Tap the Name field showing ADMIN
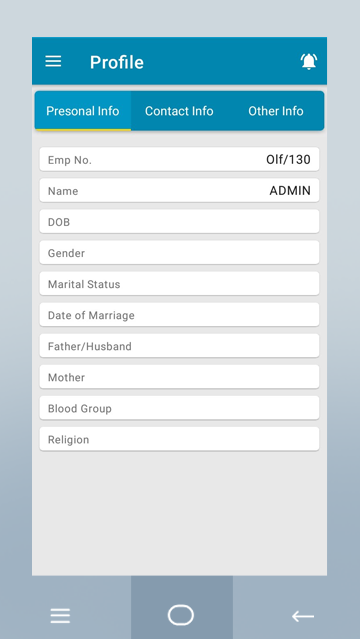Viewport: 360px width, 639px height. (x=179, y=190)
